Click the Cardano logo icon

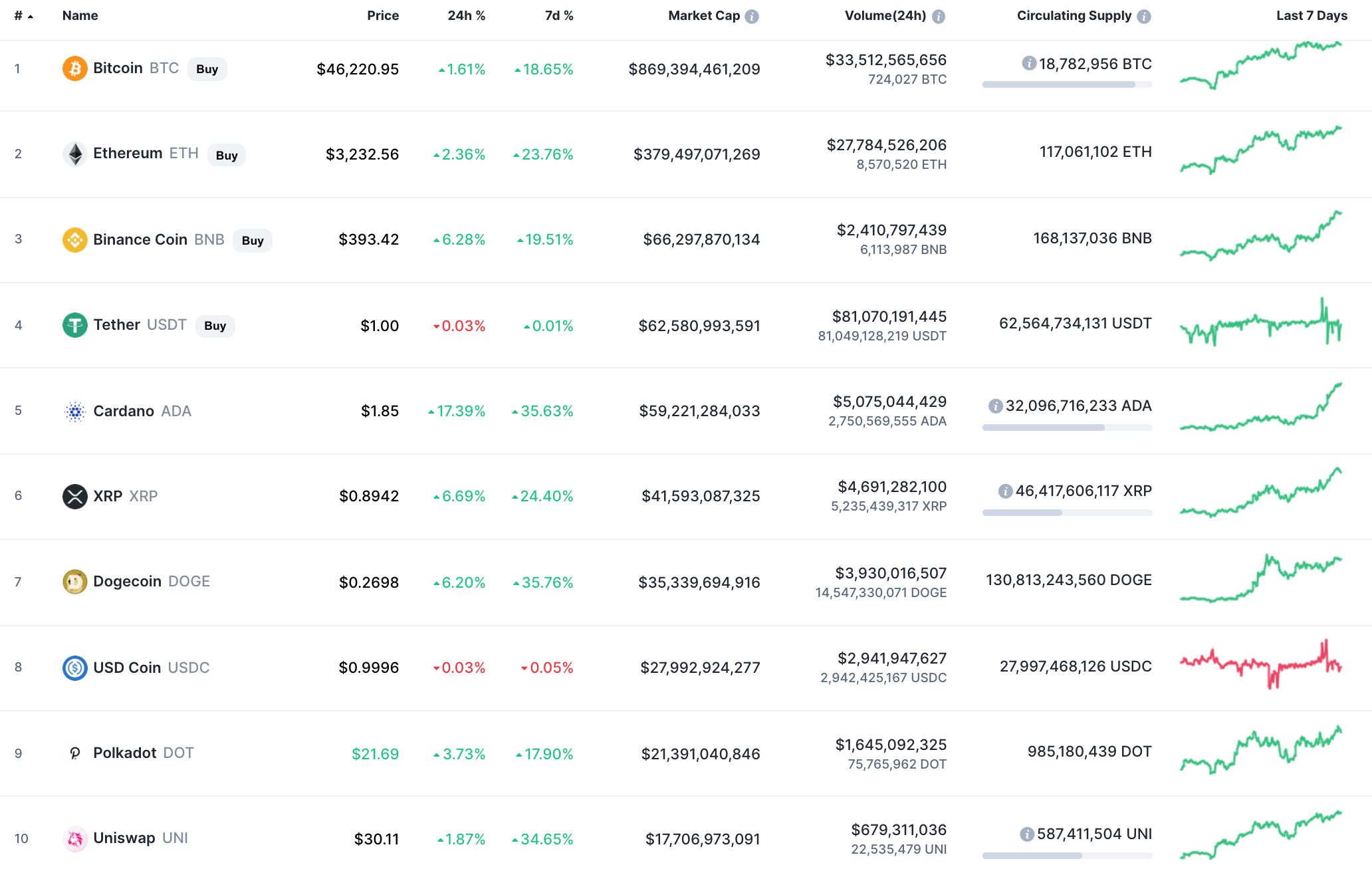click(x=74, y=412)
